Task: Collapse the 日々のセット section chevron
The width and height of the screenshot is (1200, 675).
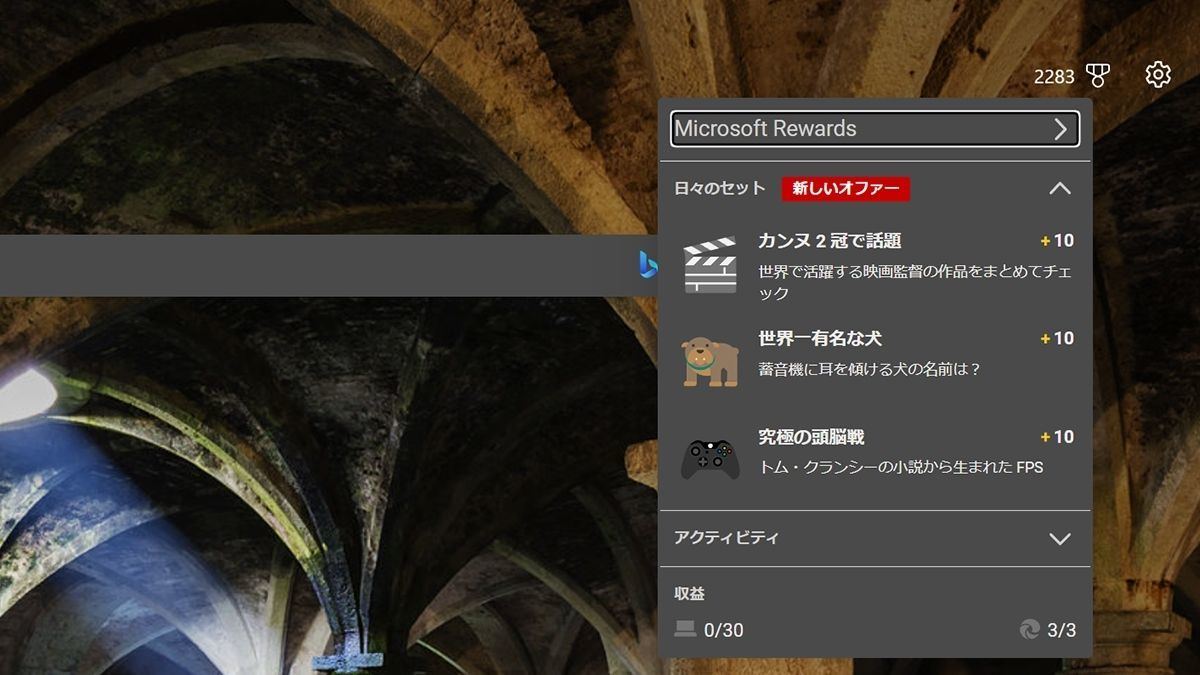Action: coord(1060,188)
